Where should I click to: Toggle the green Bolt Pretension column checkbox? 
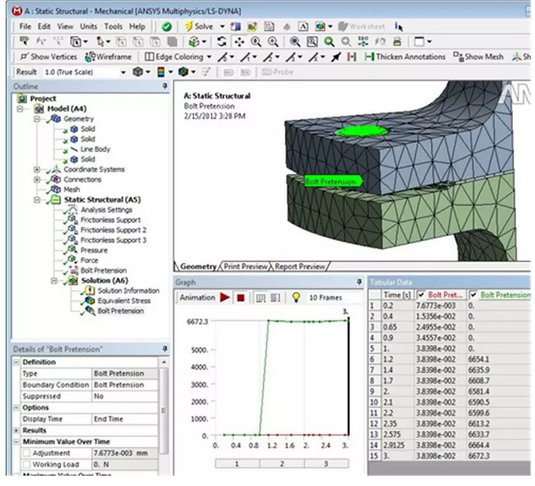(x=474, y=295)
